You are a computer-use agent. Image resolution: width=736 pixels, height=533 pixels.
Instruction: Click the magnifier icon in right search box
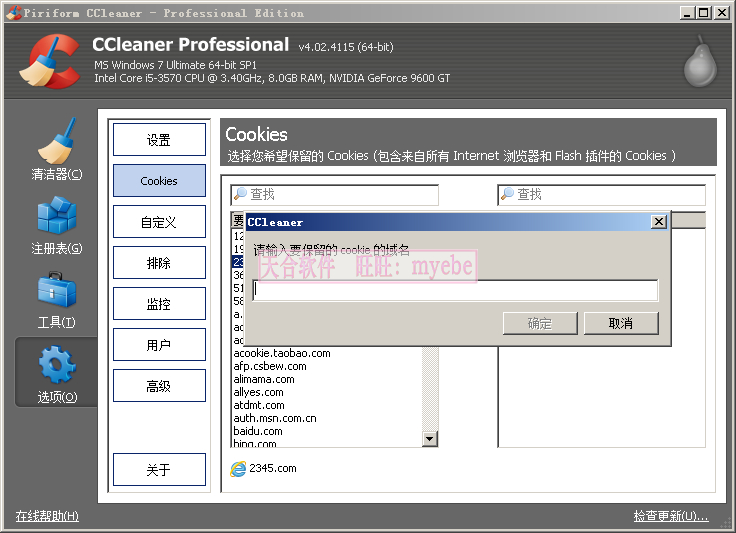pos(507,194)
